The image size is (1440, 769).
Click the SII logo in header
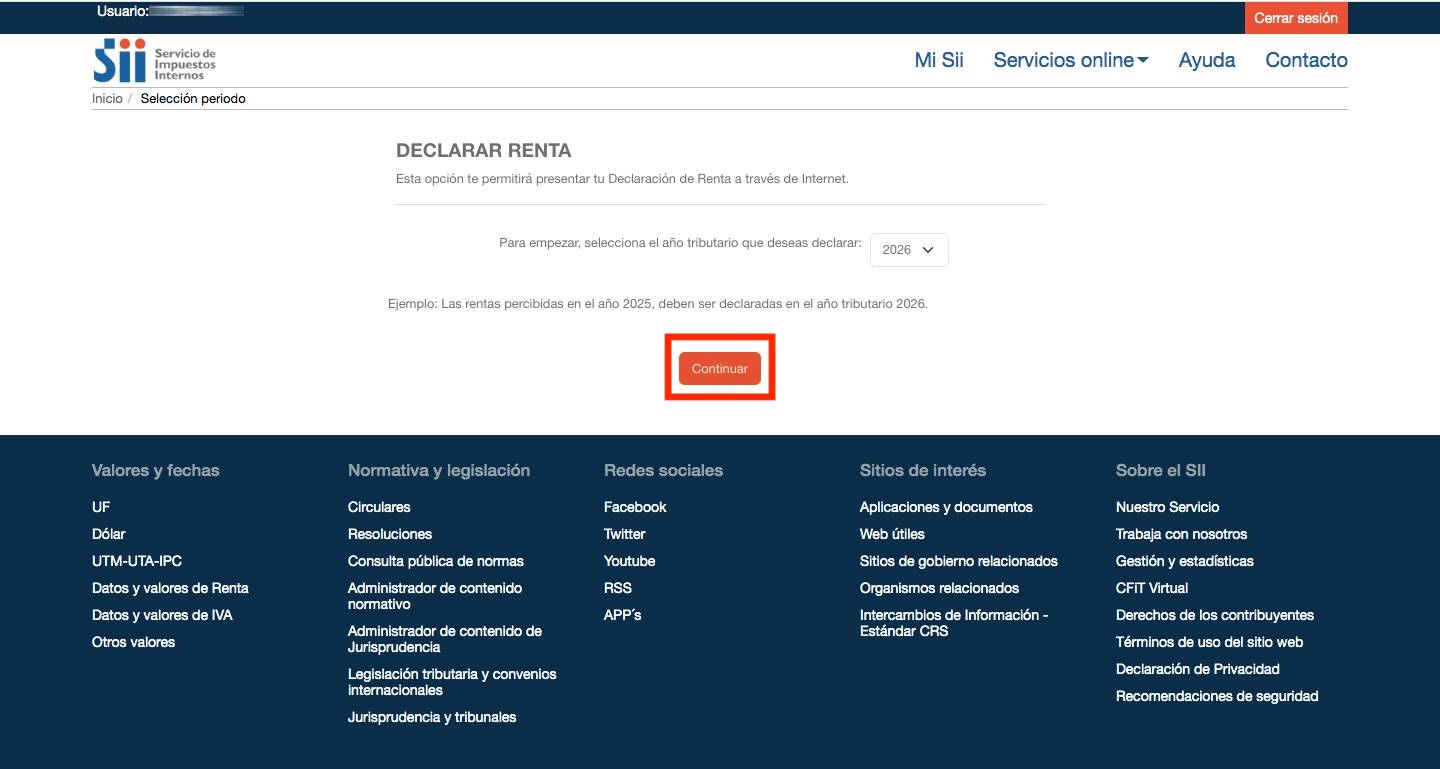pyautogui.click(x=154, y=60)
